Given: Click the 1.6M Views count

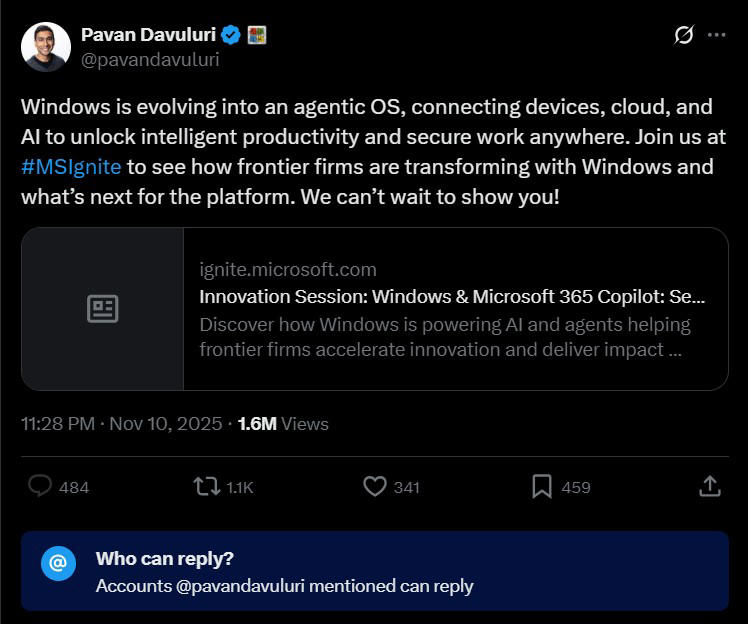Looking at the screenshot, I should (x=283, y=424).
